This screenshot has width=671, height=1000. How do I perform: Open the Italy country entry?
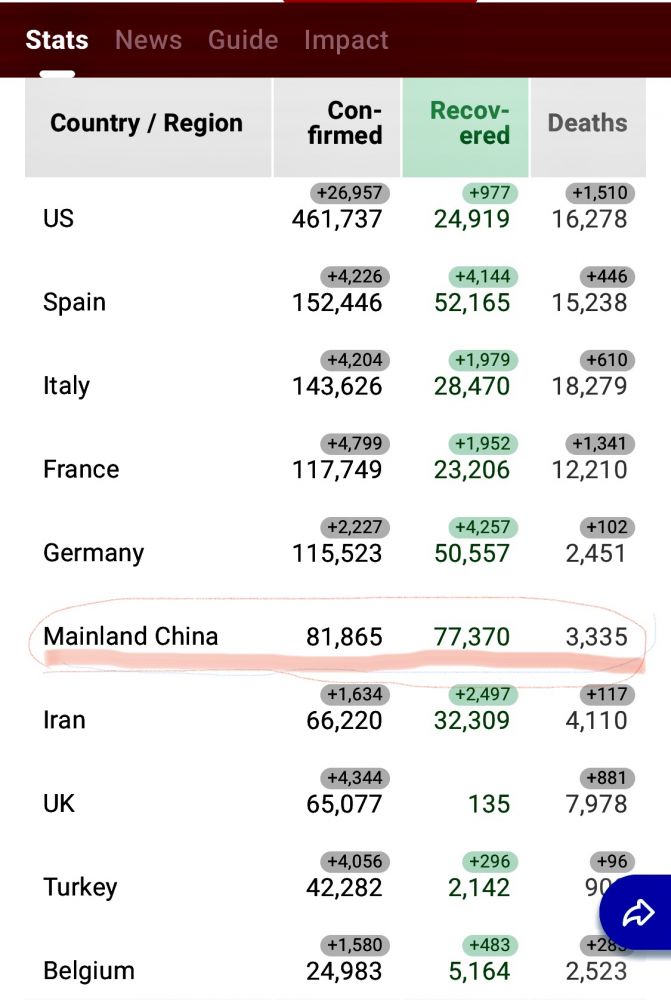[x=66, y=386]
